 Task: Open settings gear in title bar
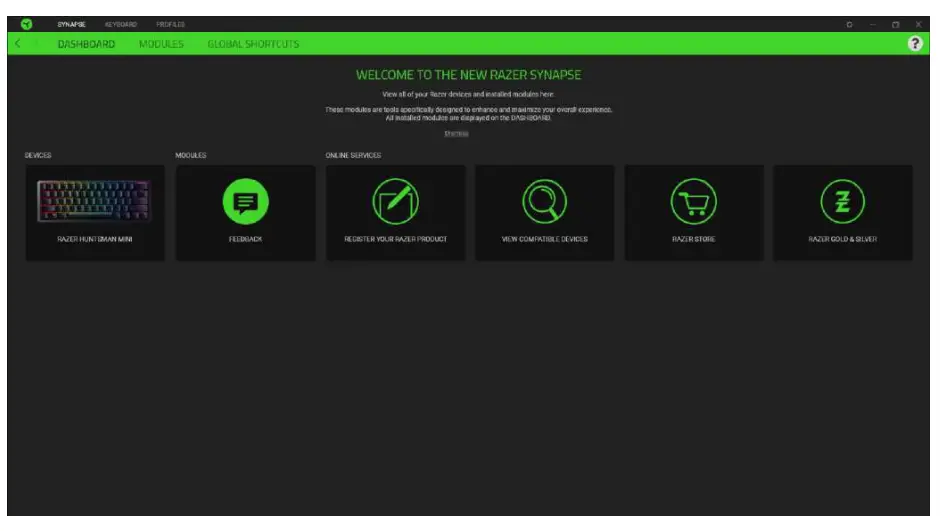(x=849, y=25)
